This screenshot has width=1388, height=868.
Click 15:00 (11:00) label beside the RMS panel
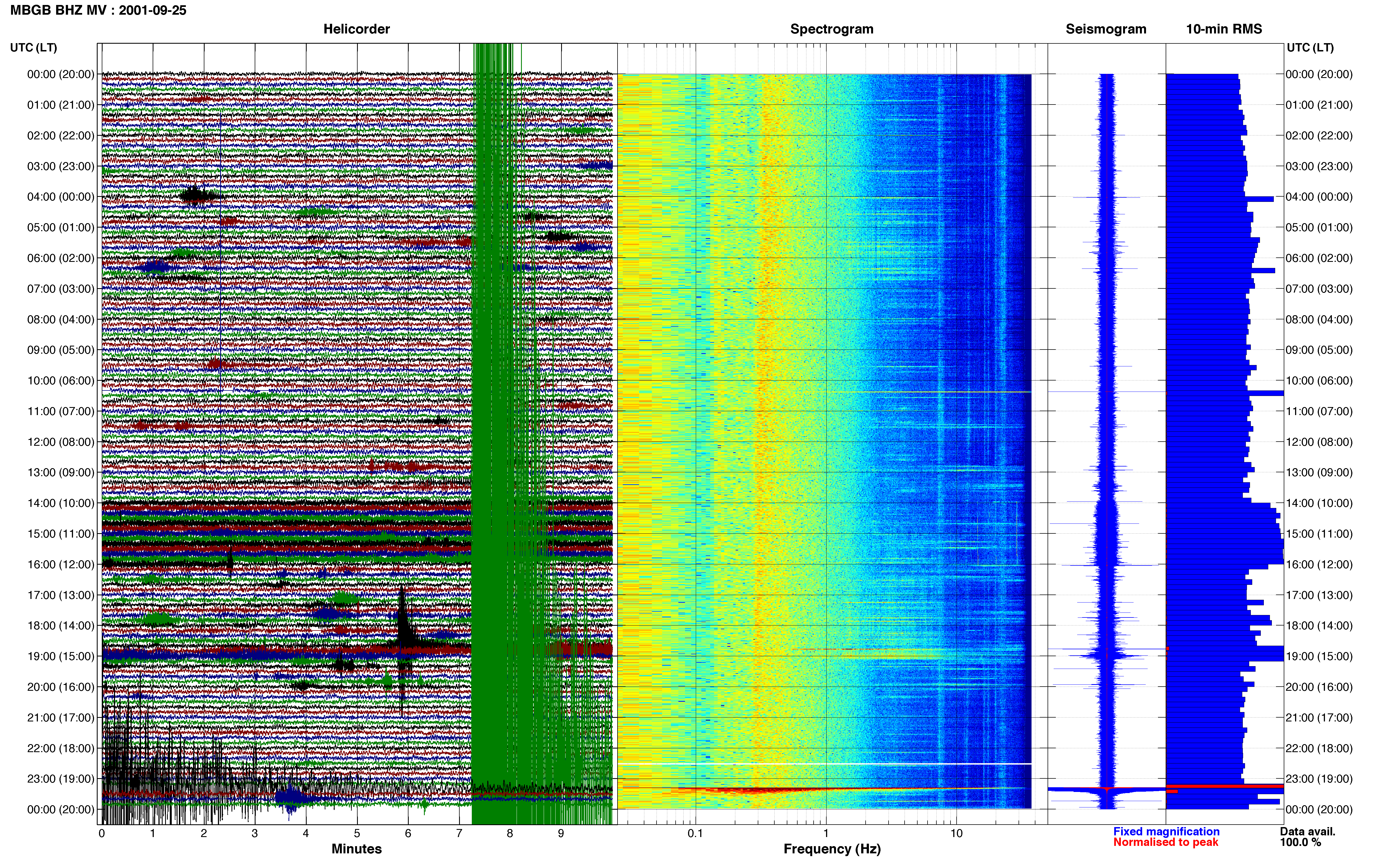click(x=1319, y=534)
